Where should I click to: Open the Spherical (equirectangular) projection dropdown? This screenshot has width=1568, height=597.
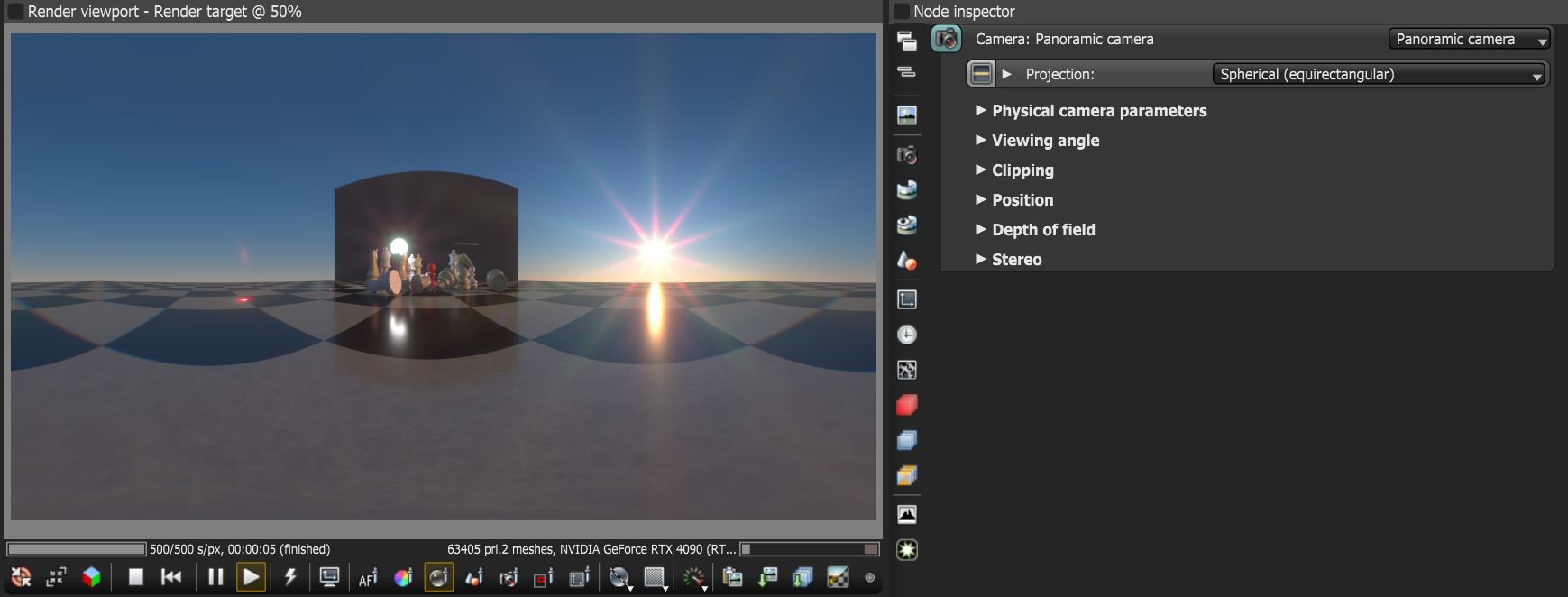coord(1379,74)
